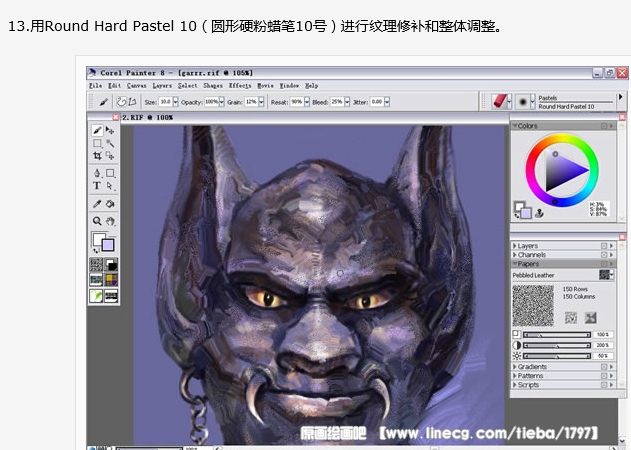Open the paper selector in toolbox

tap(96, 264)
